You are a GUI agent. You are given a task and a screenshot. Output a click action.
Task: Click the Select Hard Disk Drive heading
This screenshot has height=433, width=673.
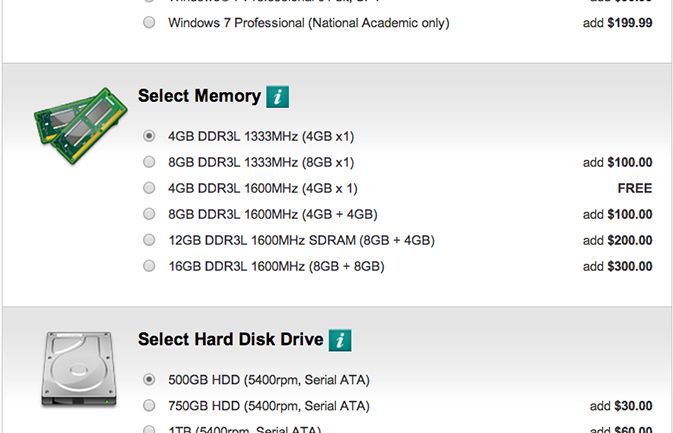(230, 340)
